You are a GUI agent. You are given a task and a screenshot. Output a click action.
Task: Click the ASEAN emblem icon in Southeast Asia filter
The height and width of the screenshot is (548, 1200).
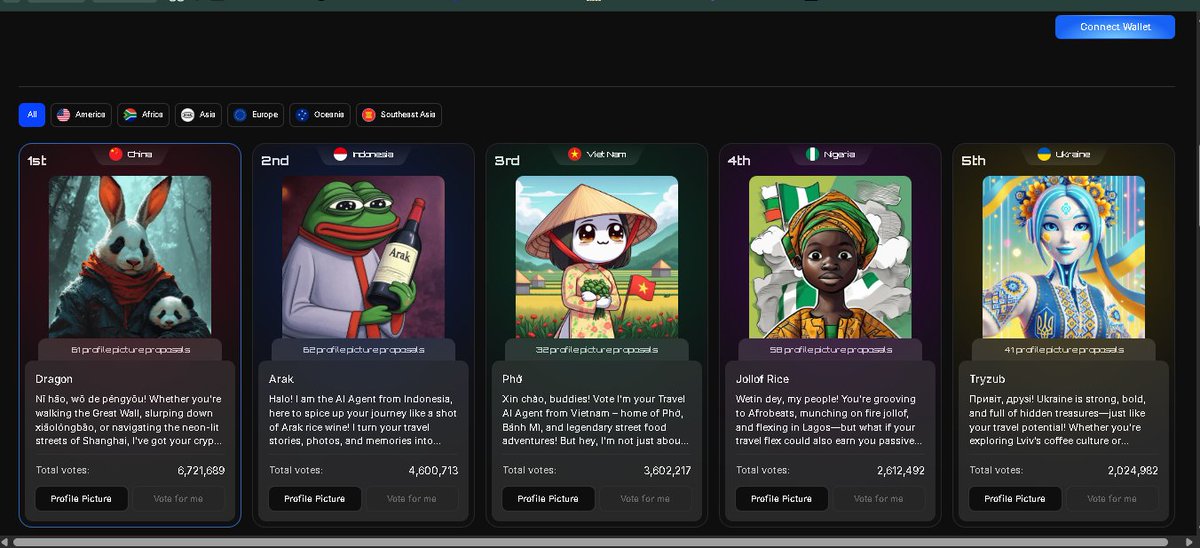(x=369, y=115)
